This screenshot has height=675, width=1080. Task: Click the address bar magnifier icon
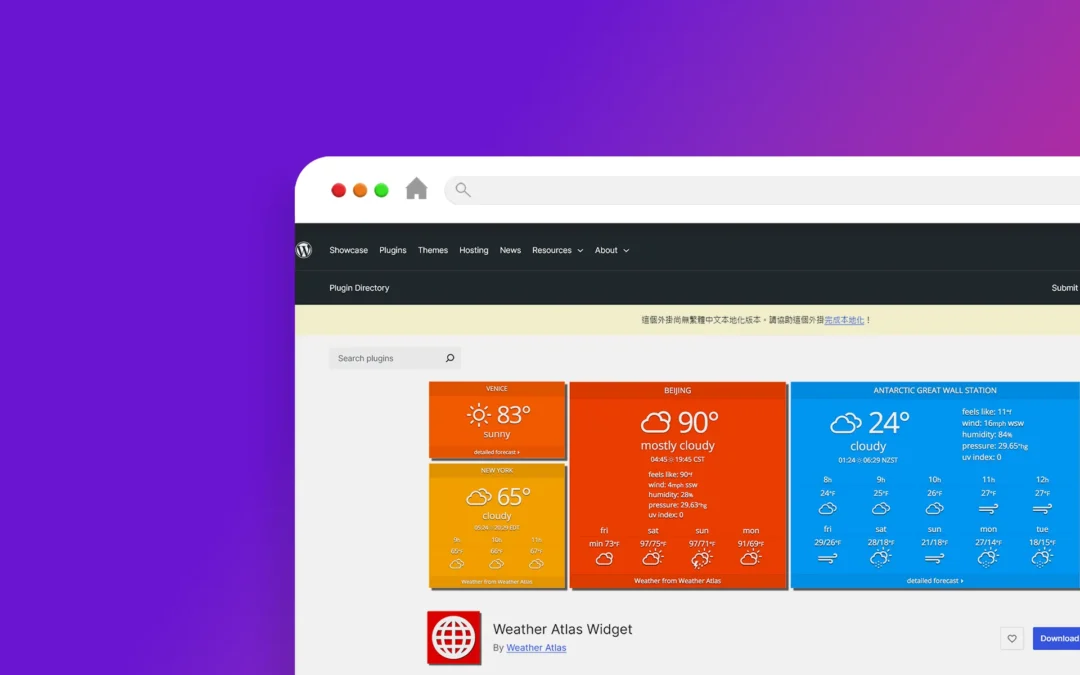pos(463,189)
